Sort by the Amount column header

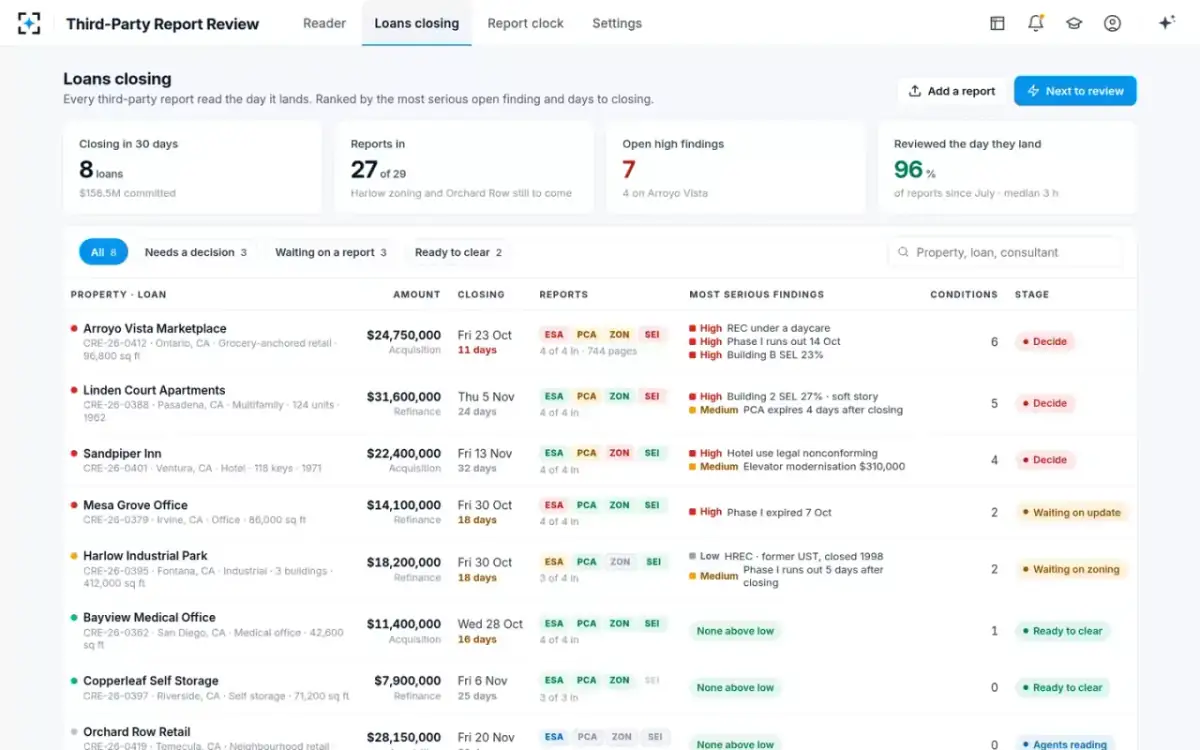417,295
